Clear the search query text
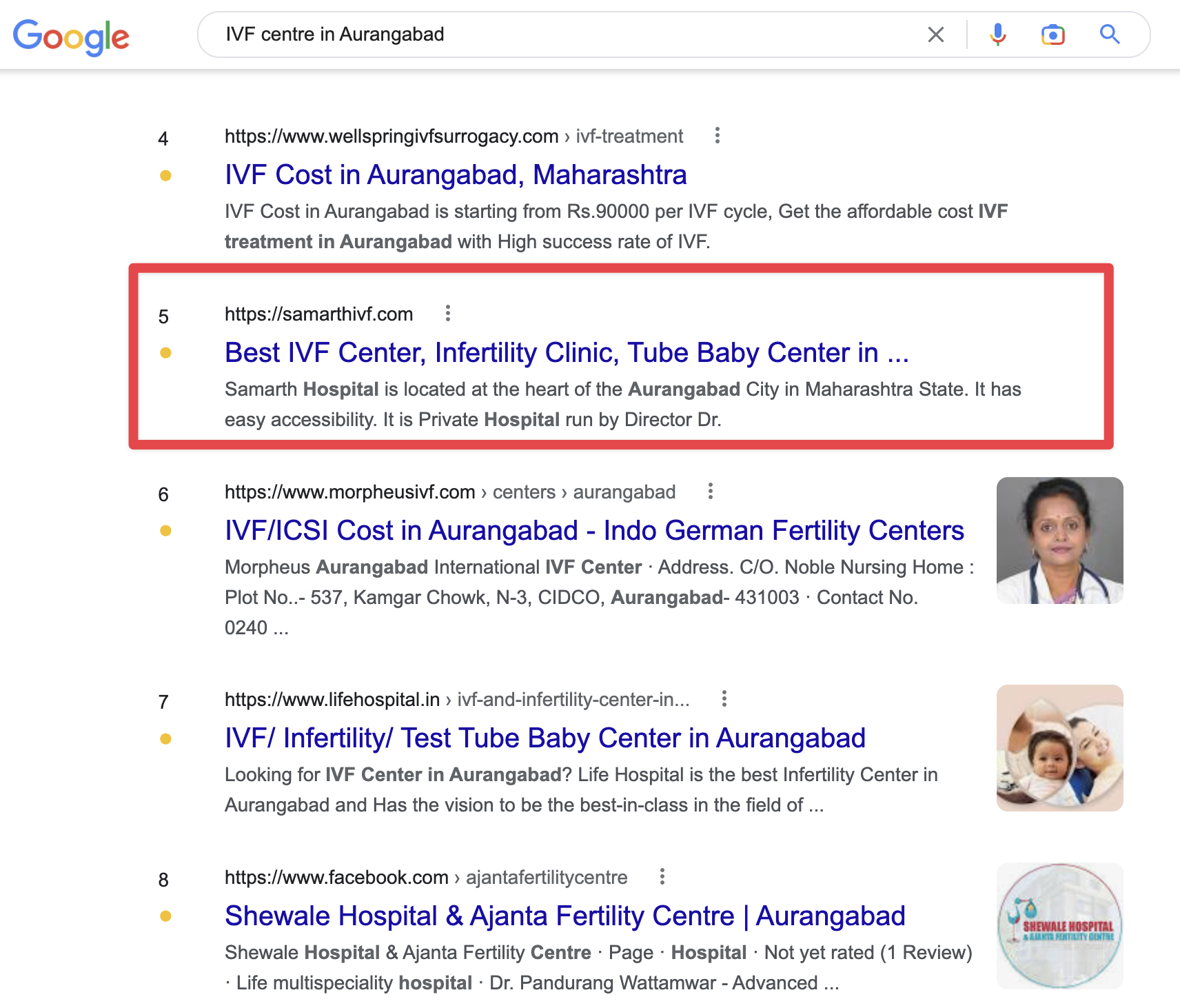1180x1008 pixels. [x=935, y=34]
